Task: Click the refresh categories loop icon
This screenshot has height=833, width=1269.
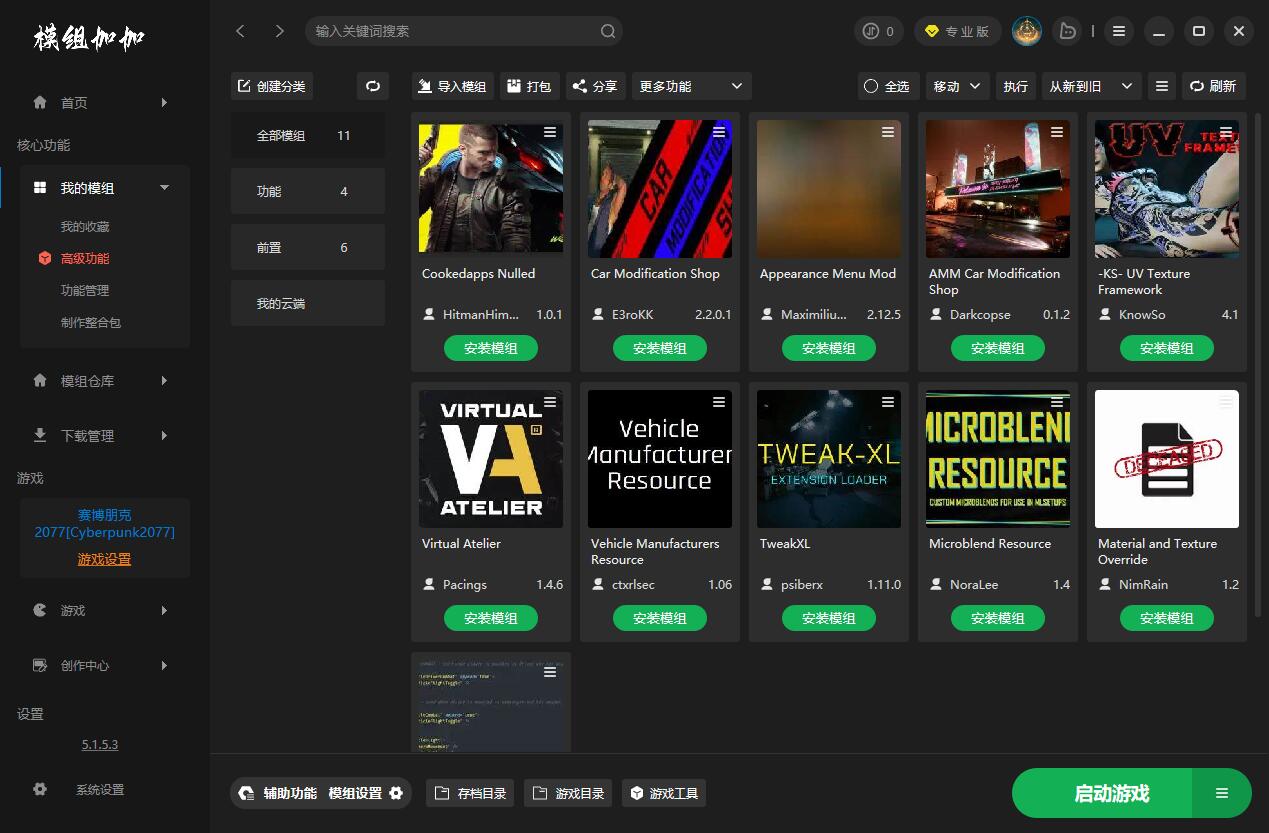Action: (x=372, y=86)
